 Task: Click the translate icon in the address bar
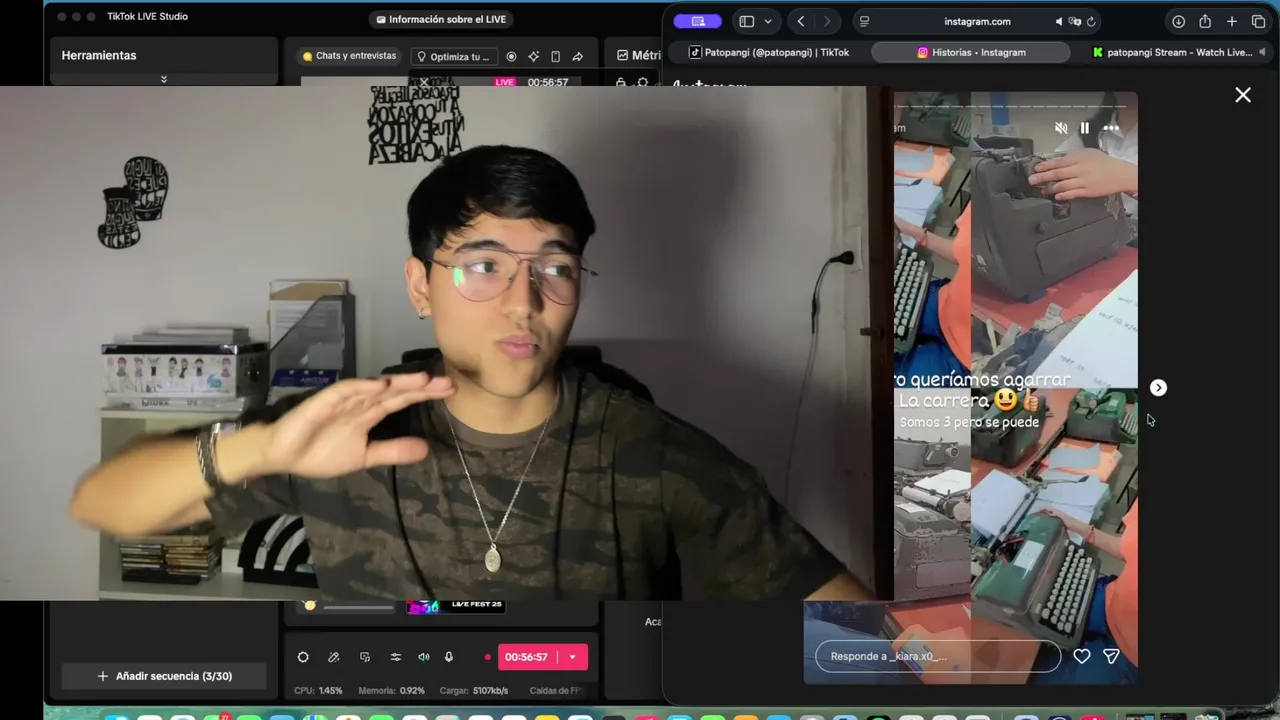pyautogui.click(x=1075, y=21)
